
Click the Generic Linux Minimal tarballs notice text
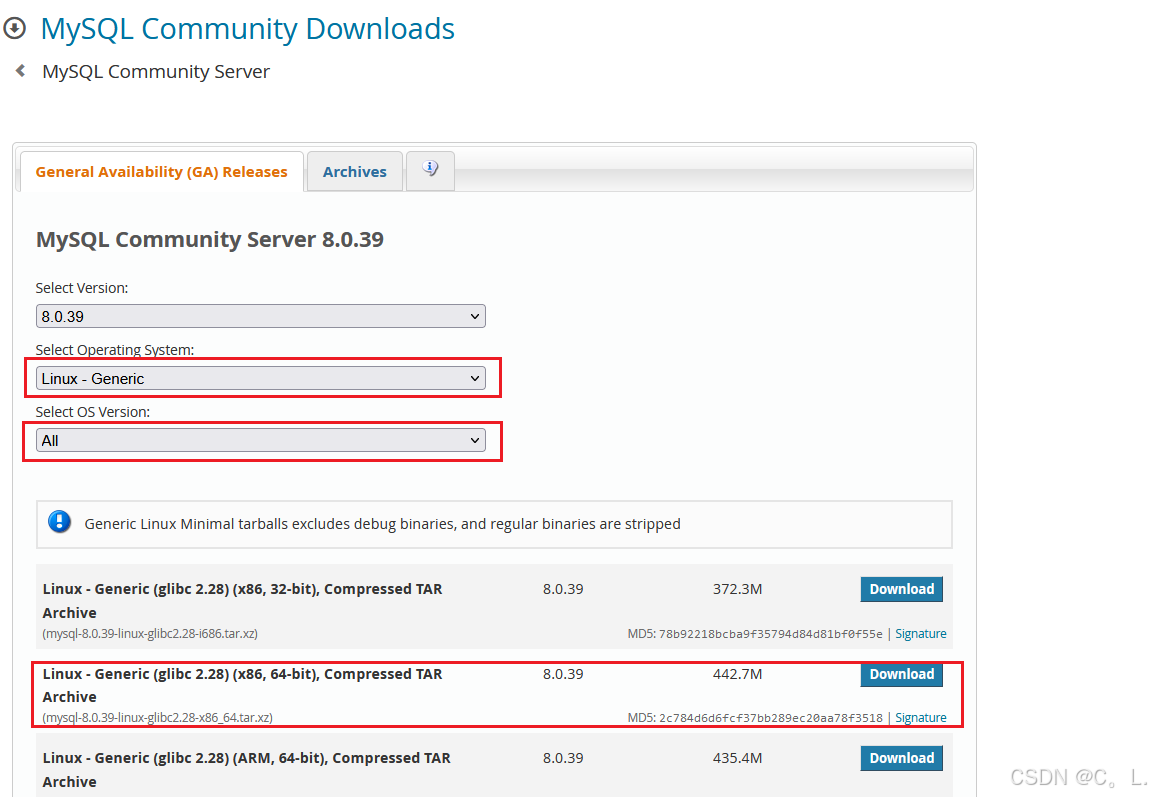tap(382, 524)
